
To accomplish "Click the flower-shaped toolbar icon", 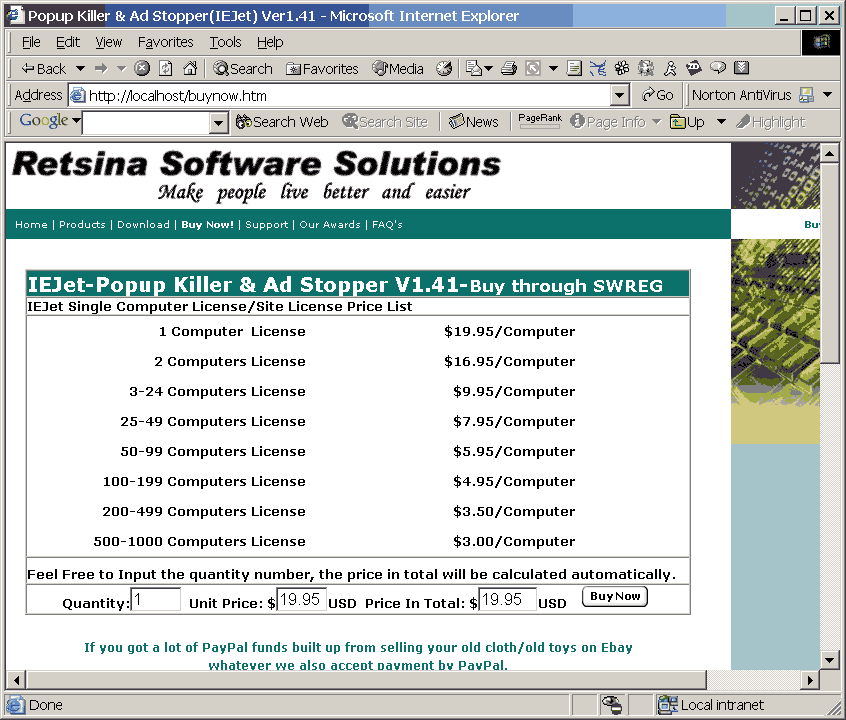I will pos(622,68).
